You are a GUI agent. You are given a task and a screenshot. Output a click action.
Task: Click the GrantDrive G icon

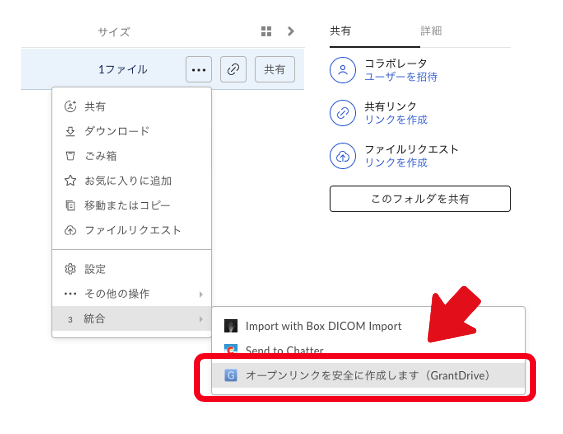231,375
